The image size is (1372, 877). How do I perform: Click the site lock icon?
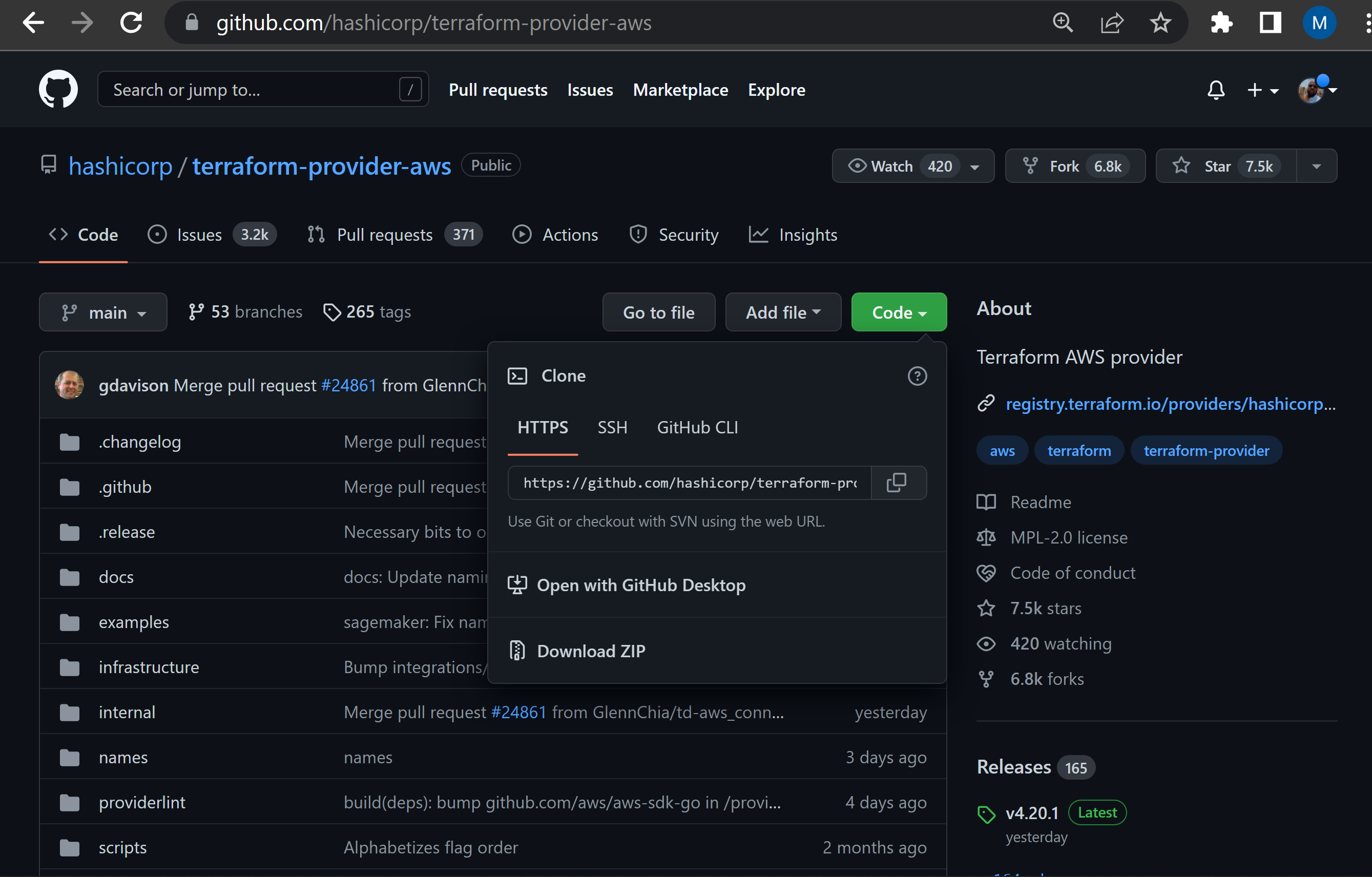(192, 23)
